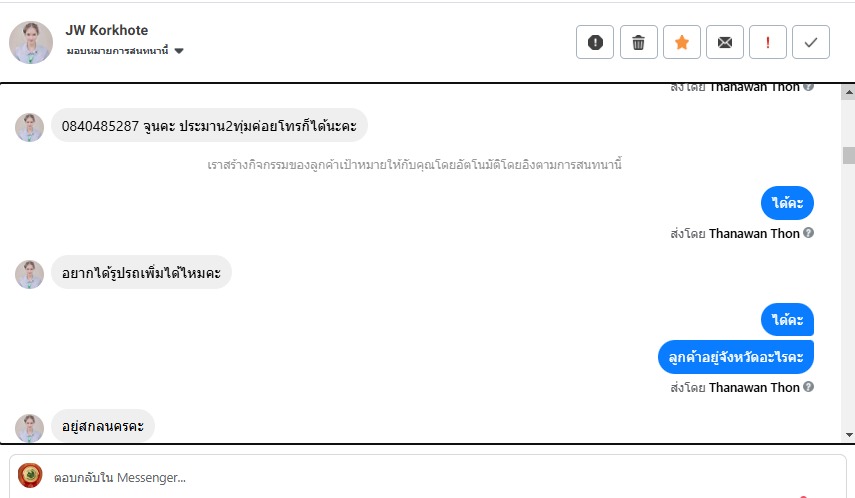The width and height of the screenshot is (855, 498).
Task: Open JW Korkhote profile picture in header
Action: (x=30, y=42)
